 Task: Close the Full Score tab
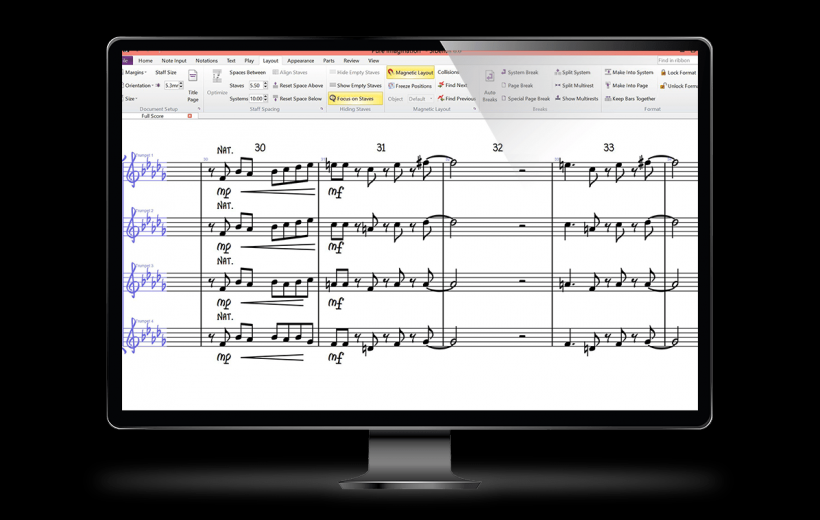tap(190, 116)
